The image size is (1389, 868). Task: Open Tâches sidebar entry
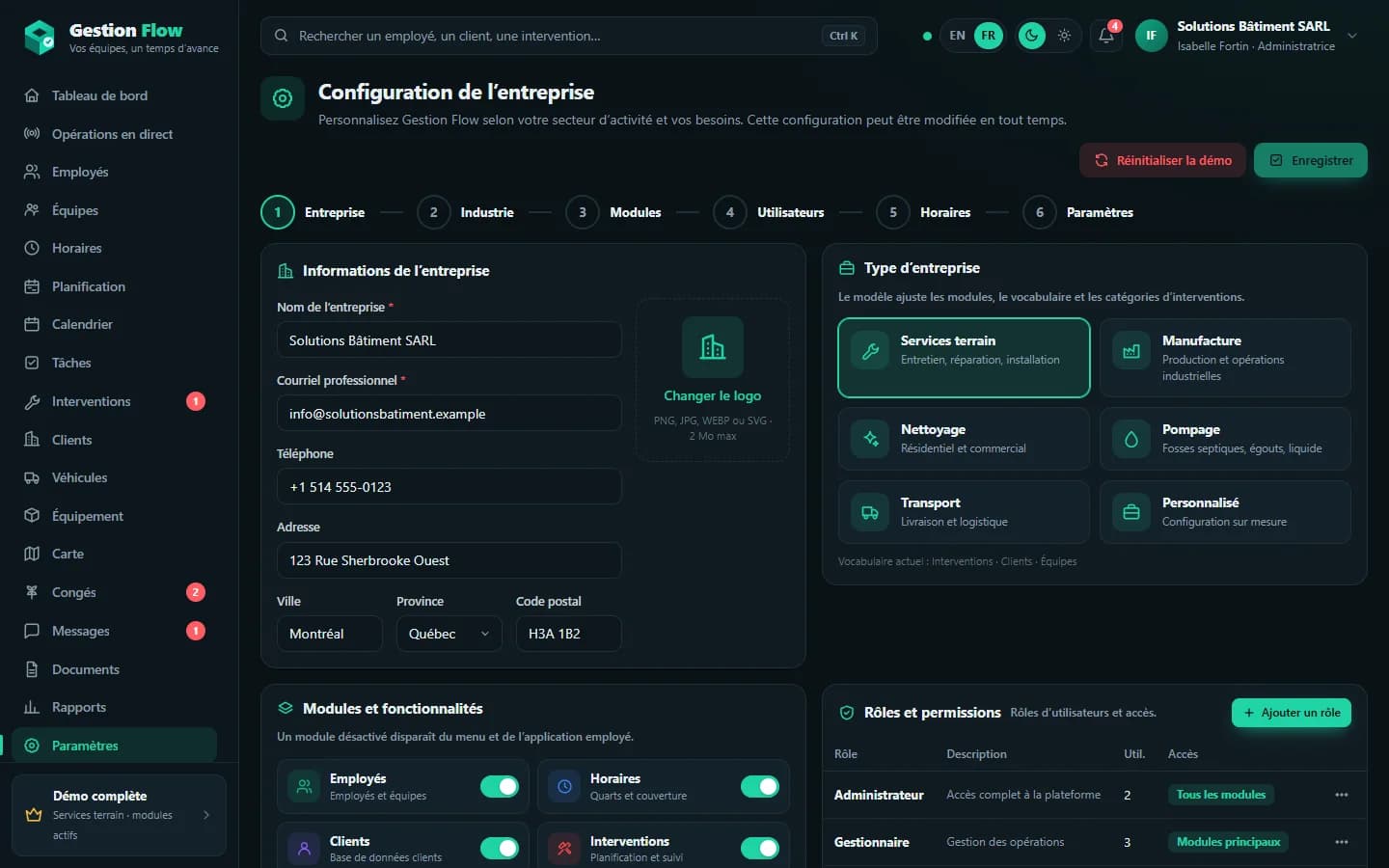[114, 363]
